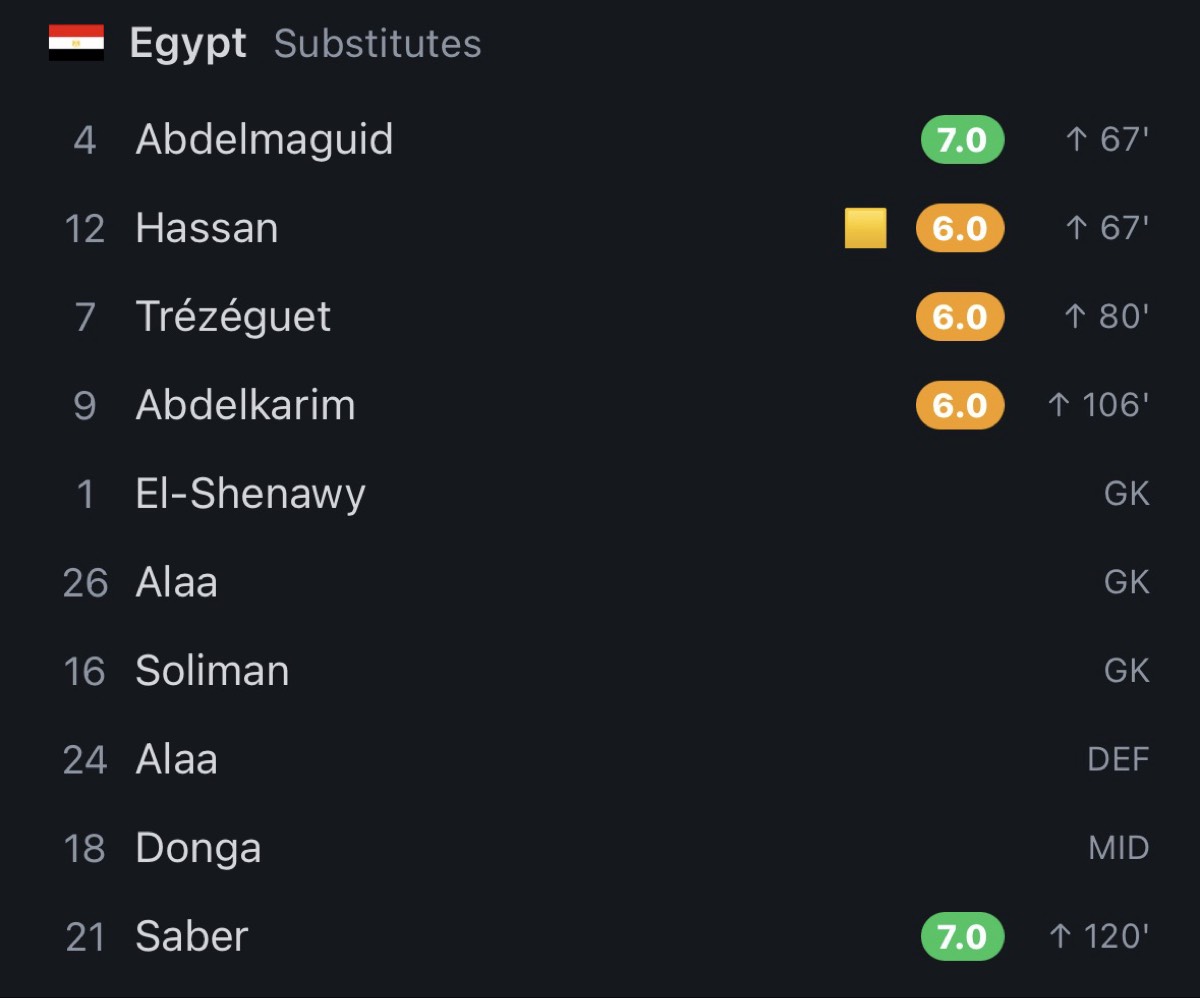Open player Trézéguet's row
This screenshot has width=1200, height=998.
[x=600, y=317]
